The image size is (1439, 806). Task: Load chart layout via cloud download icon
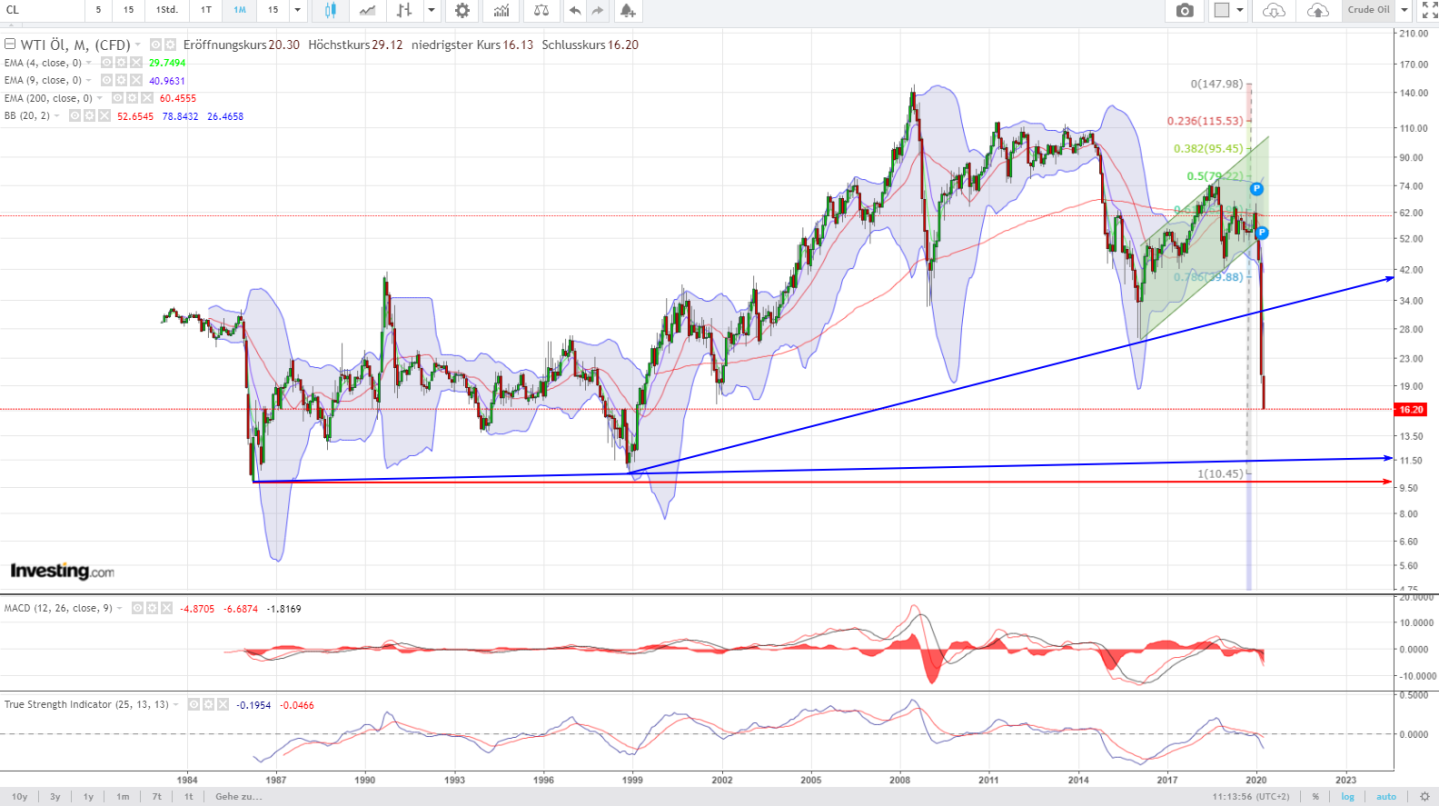click(x=1273, y=10)
